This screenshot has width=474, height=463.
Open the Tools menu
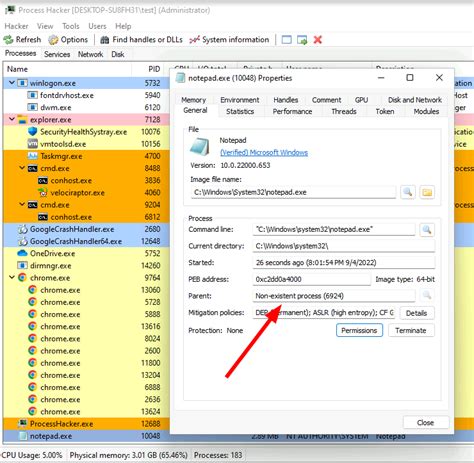[71, 26]
